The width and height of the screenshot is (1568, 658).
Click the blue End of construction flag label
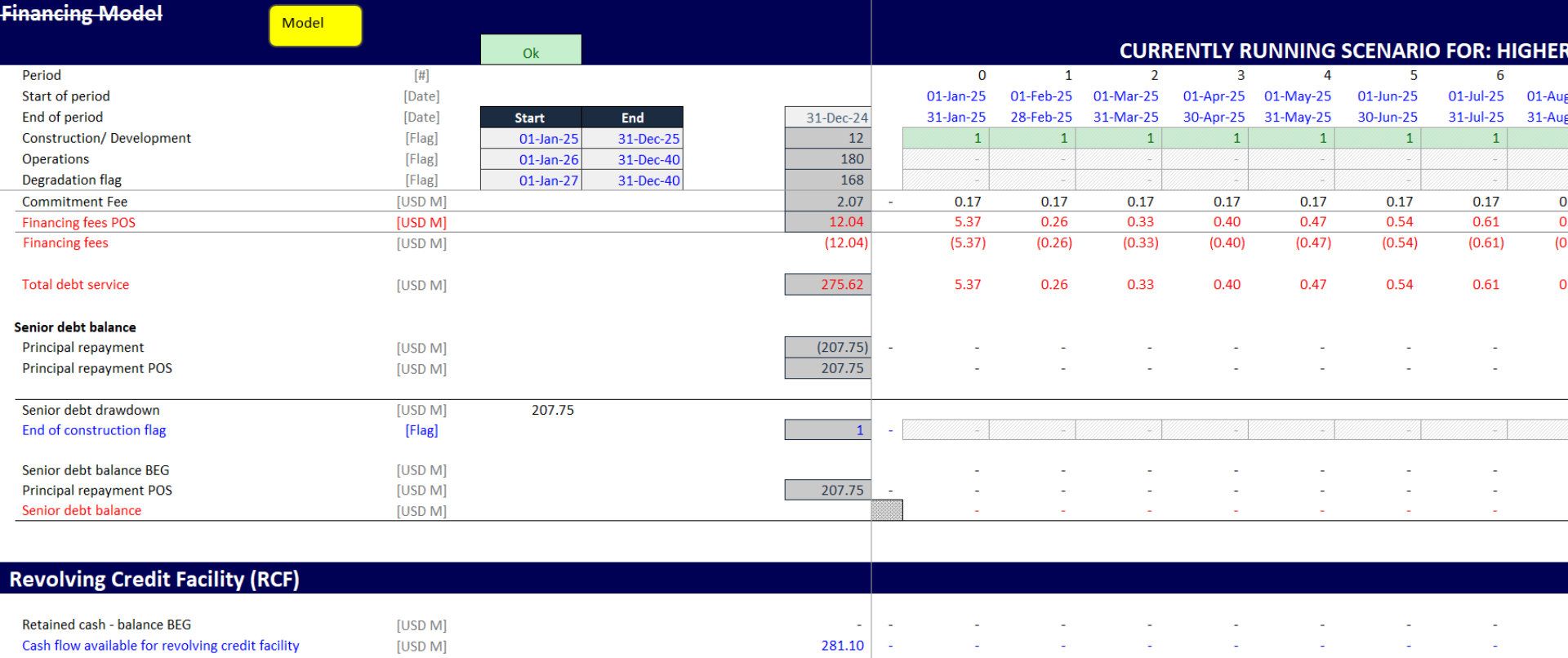[94, 430]
